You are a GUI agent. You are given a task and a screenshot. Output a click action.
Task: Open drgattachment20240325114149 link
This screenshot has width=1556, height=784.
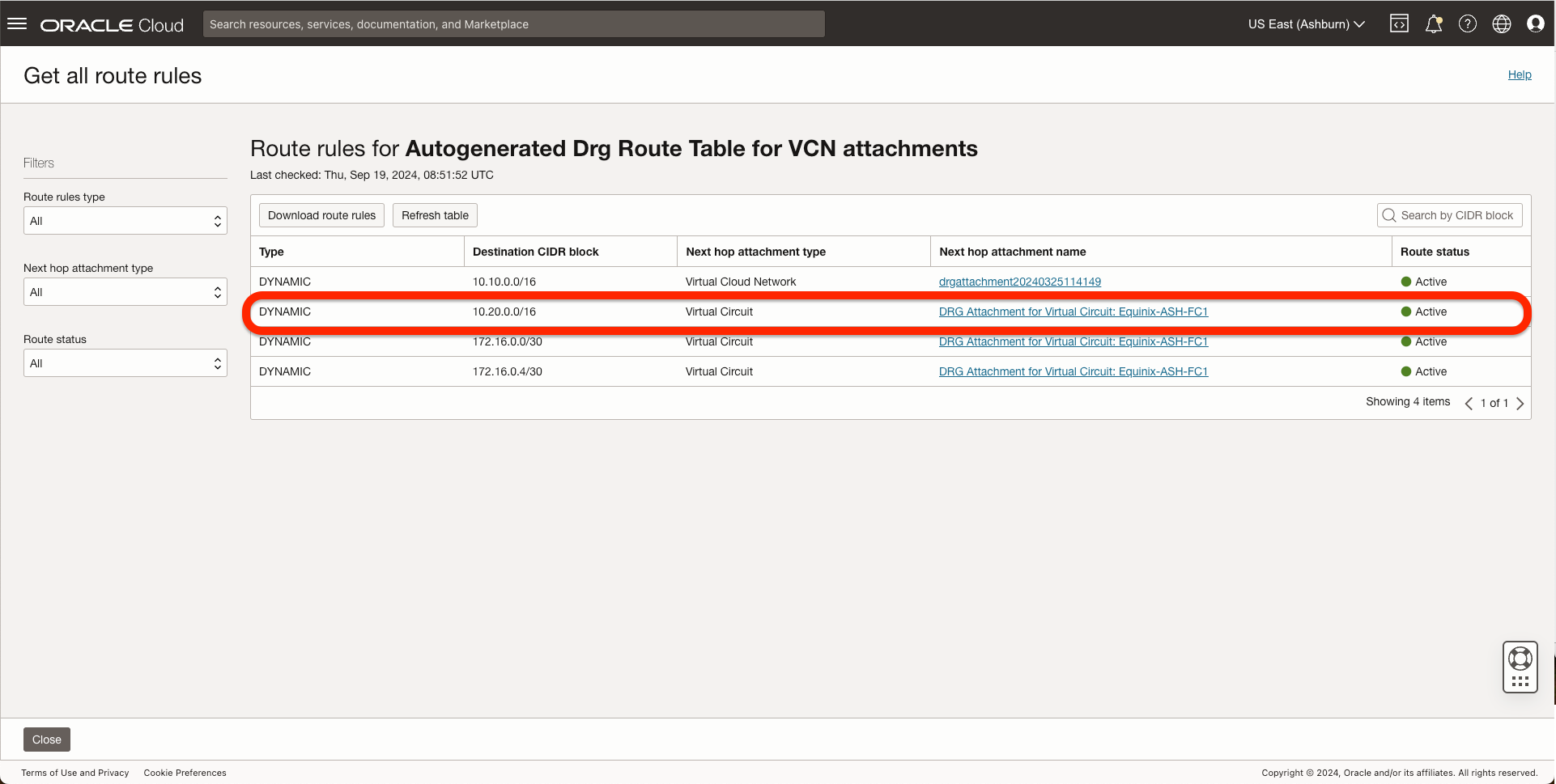(x=1019, y=282)
